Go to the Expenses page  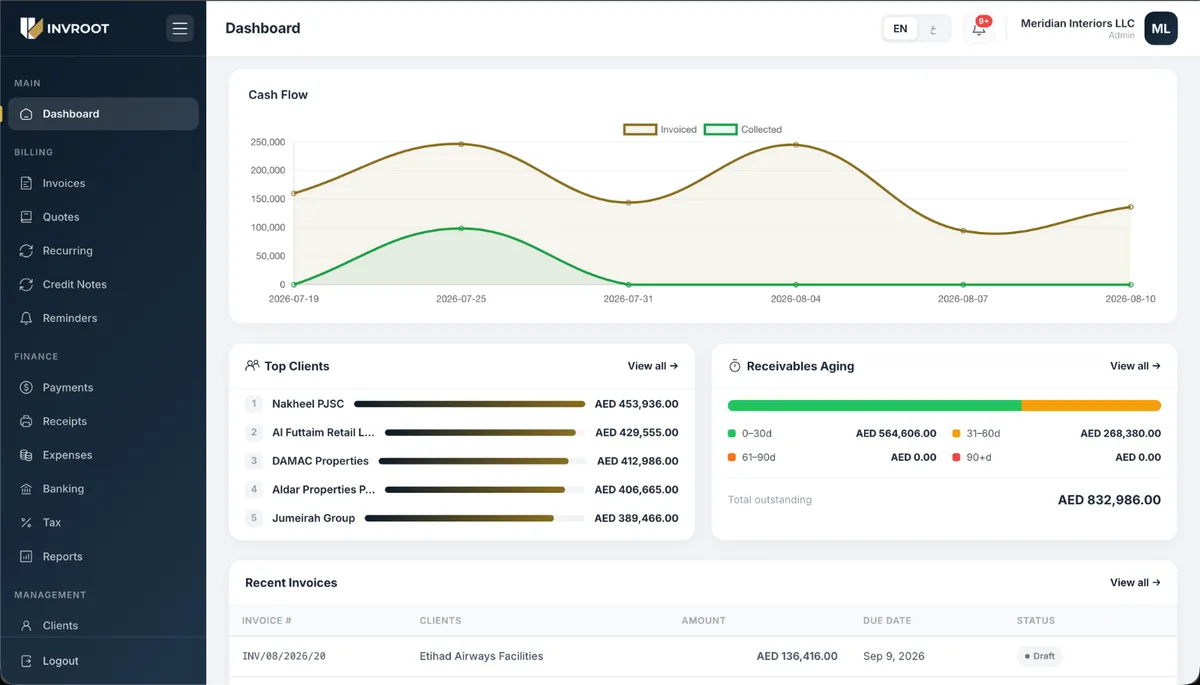[x=102, y=455]
